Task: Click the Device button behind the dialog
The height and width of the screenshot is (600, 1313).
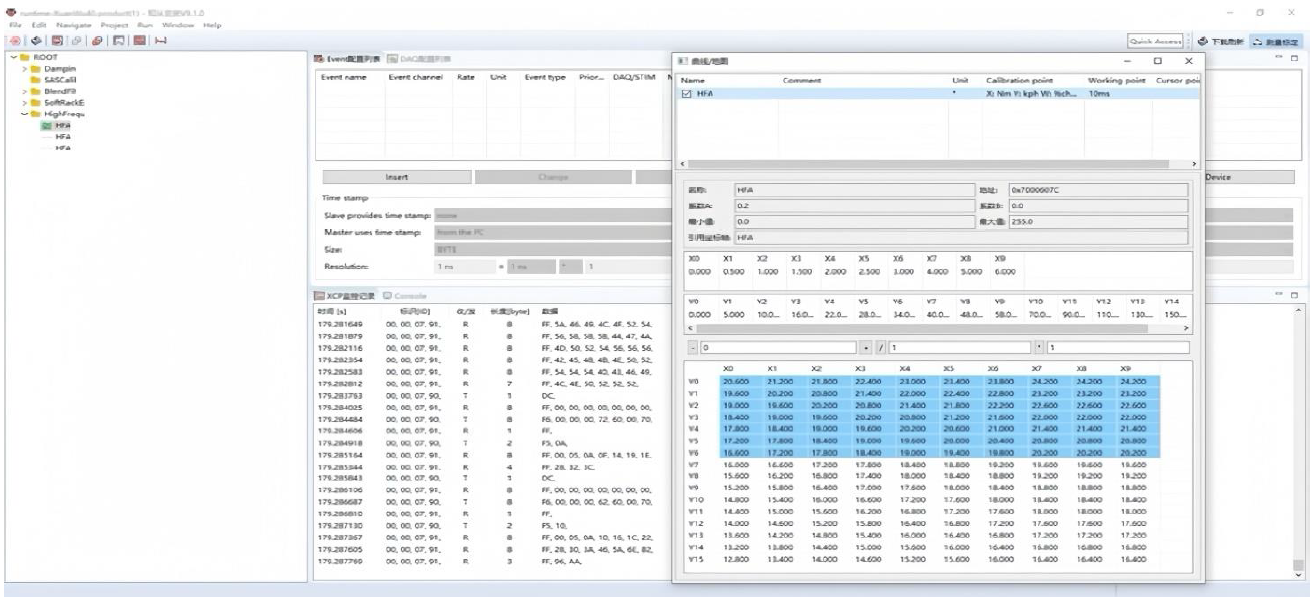Action: coord(1248,177)
